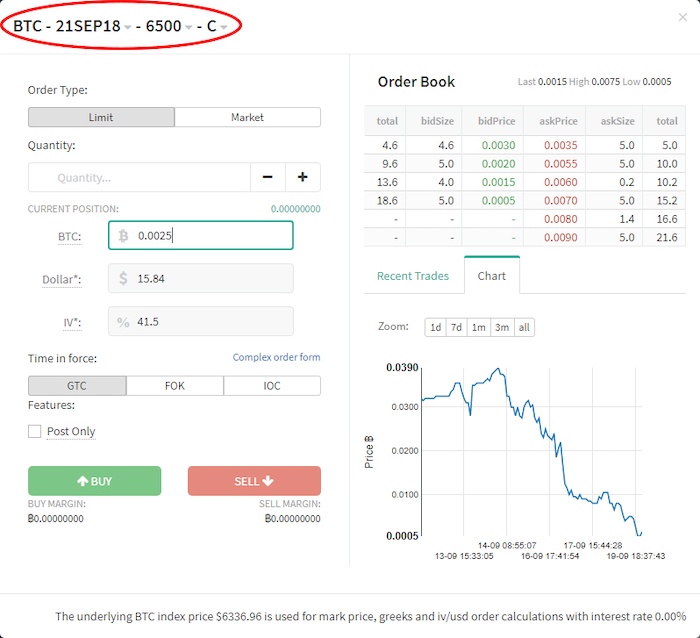The height and width of the screenshot is (638, 700).
Task: Click the Dollar price field
Action: pyautogui.click(x=200, y=278)
